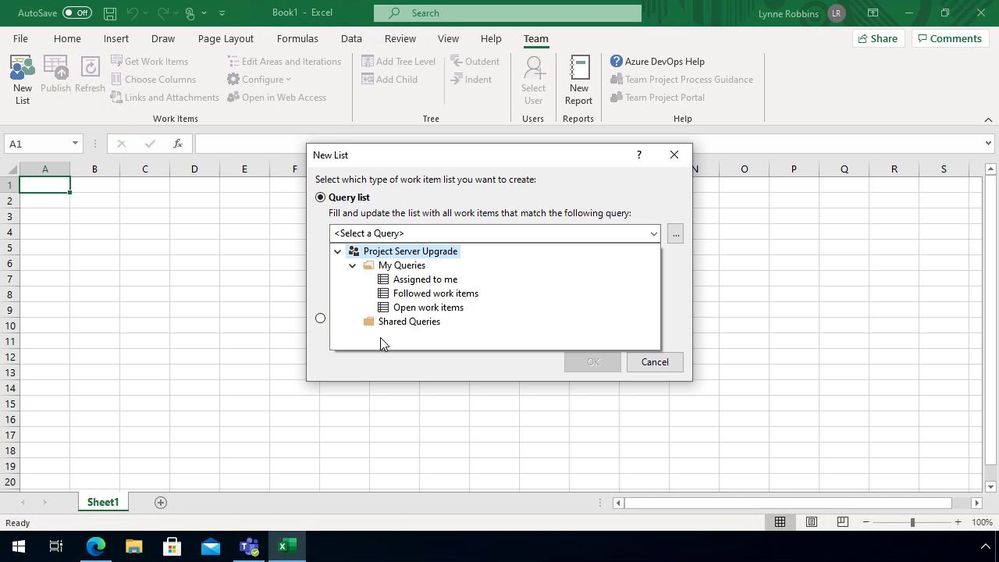
Task: Click the Share button
Action: click(878, 38)
